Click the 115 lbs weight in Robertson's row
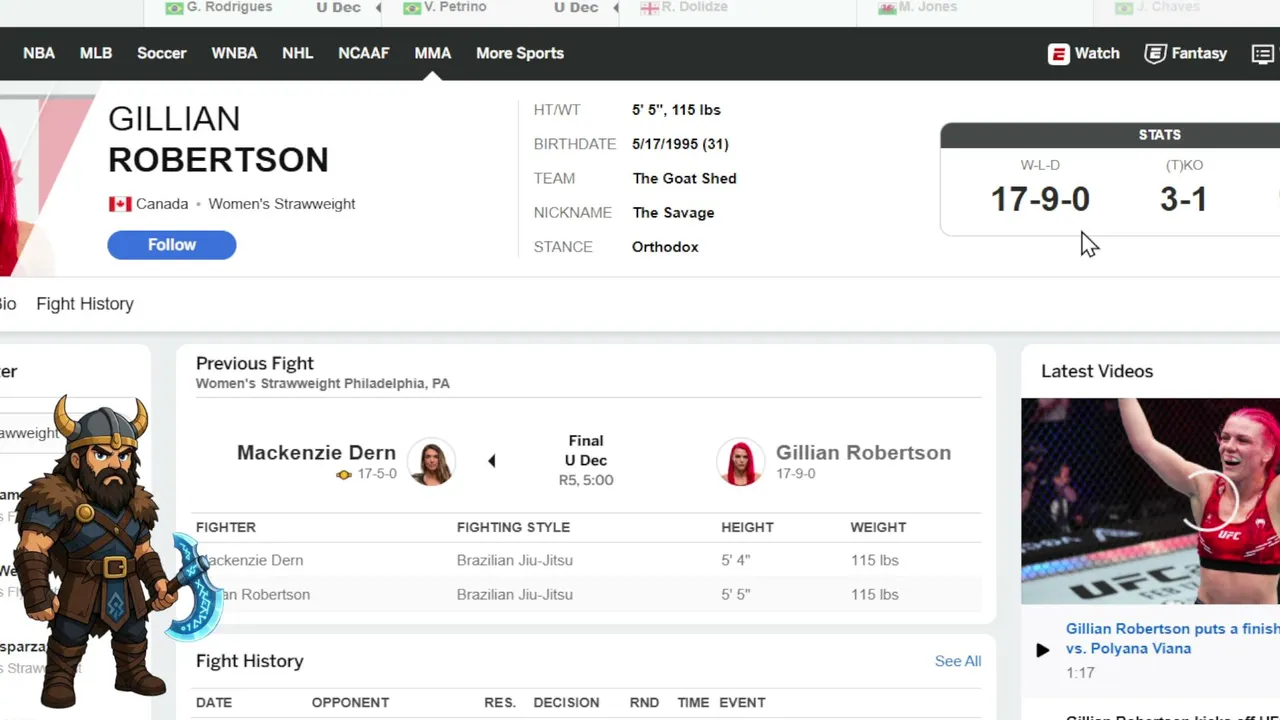Viewport: 1280px width, 720px height. (875, 594)
